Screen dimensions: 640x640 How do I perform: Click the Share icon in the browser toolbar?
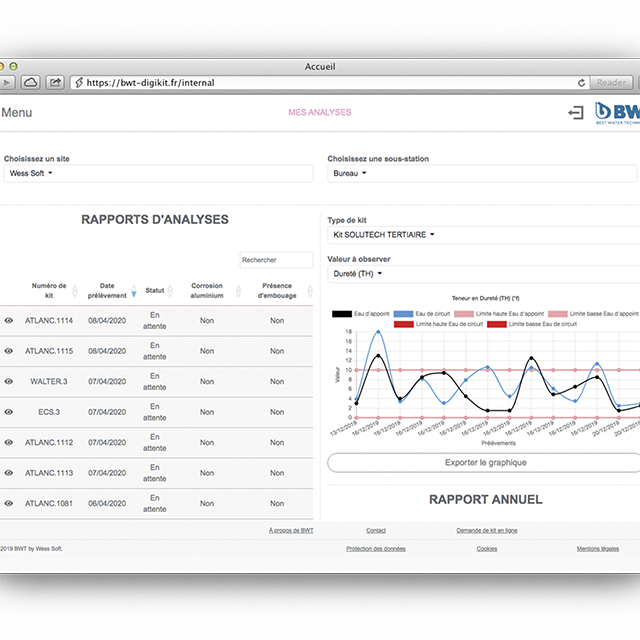(56, 82)
